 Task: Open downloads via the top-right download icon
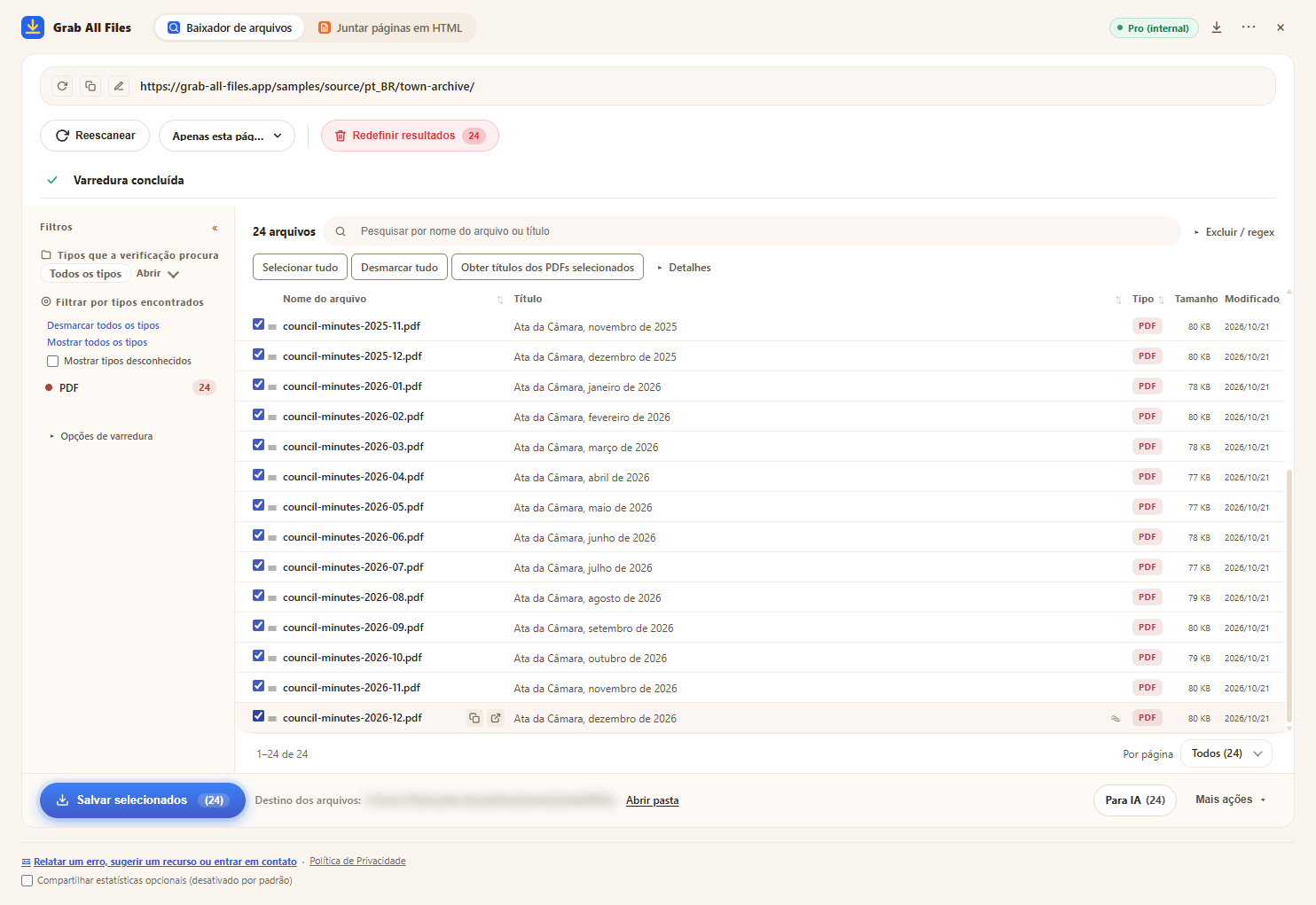pyautogui.click(x=1217, y=27)
